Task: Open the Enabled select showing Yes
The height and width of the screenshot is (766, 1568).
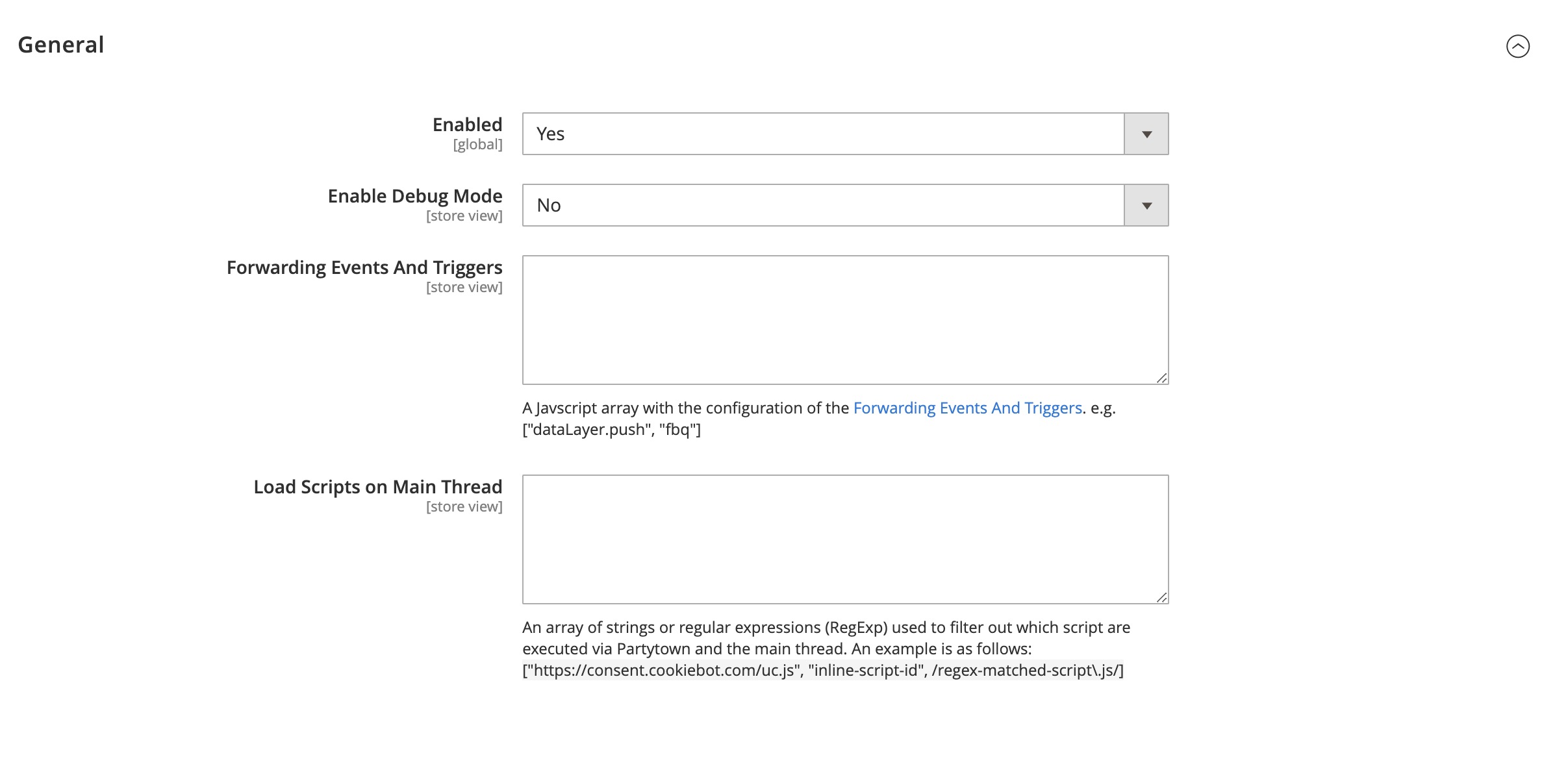Action: click(822, 134)
